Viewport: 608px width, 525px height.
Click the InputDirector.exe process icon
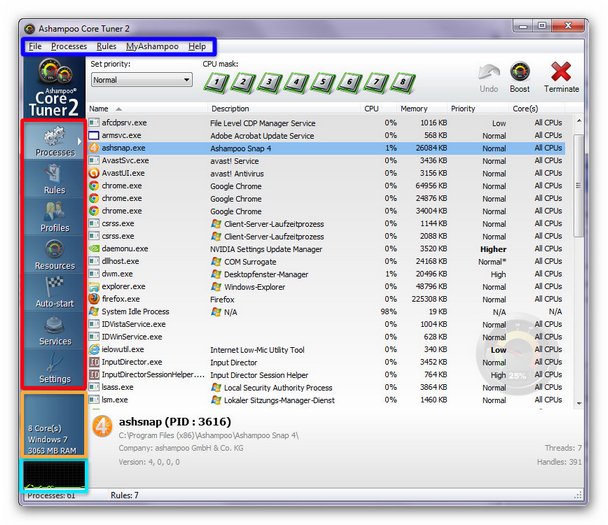tap(93, 362)
